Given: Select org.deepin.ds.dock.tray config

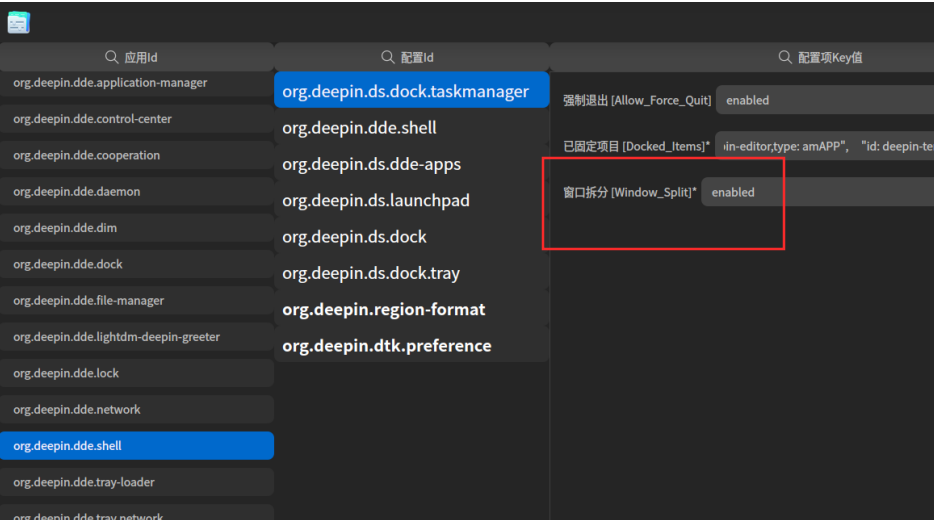Looking at the screenshot, I should tap(412, 273).
